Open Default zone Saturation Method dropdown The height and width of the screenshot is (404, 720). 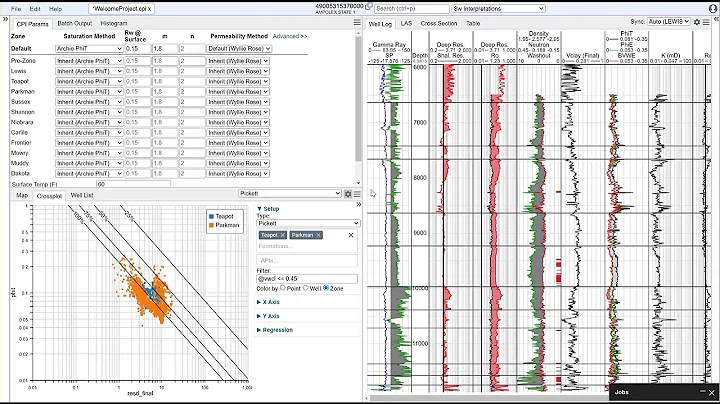coord(89,49)
